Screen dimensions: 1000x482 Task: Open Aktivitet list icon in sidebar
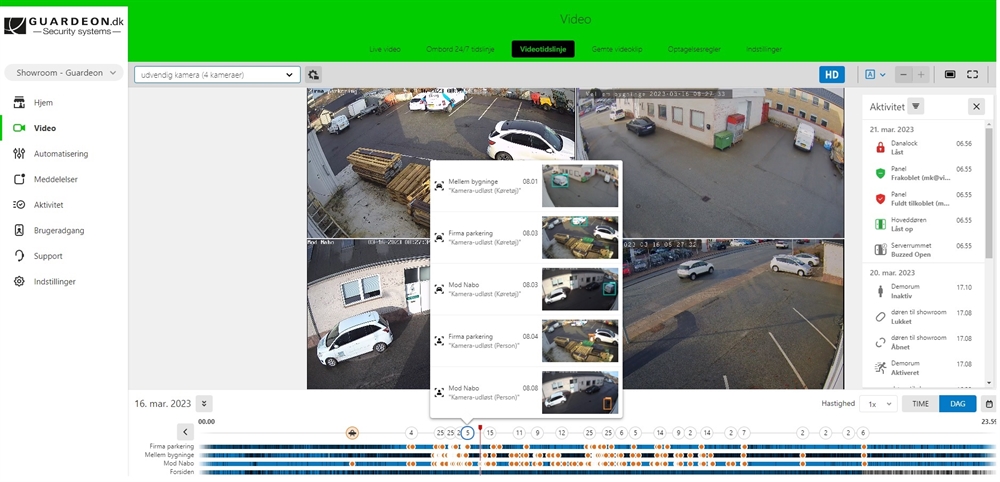(19, 205)
